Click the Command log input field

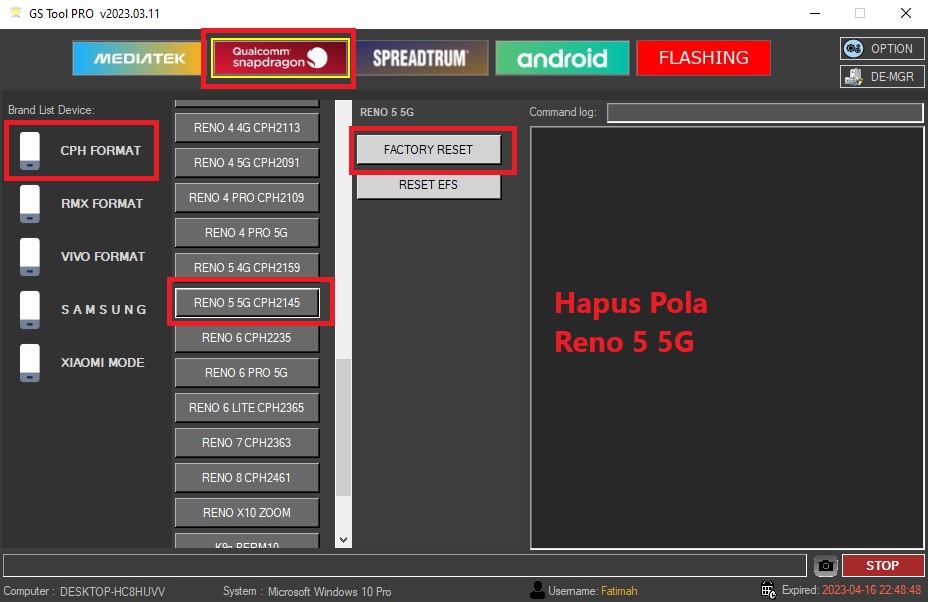click(765, 112)
